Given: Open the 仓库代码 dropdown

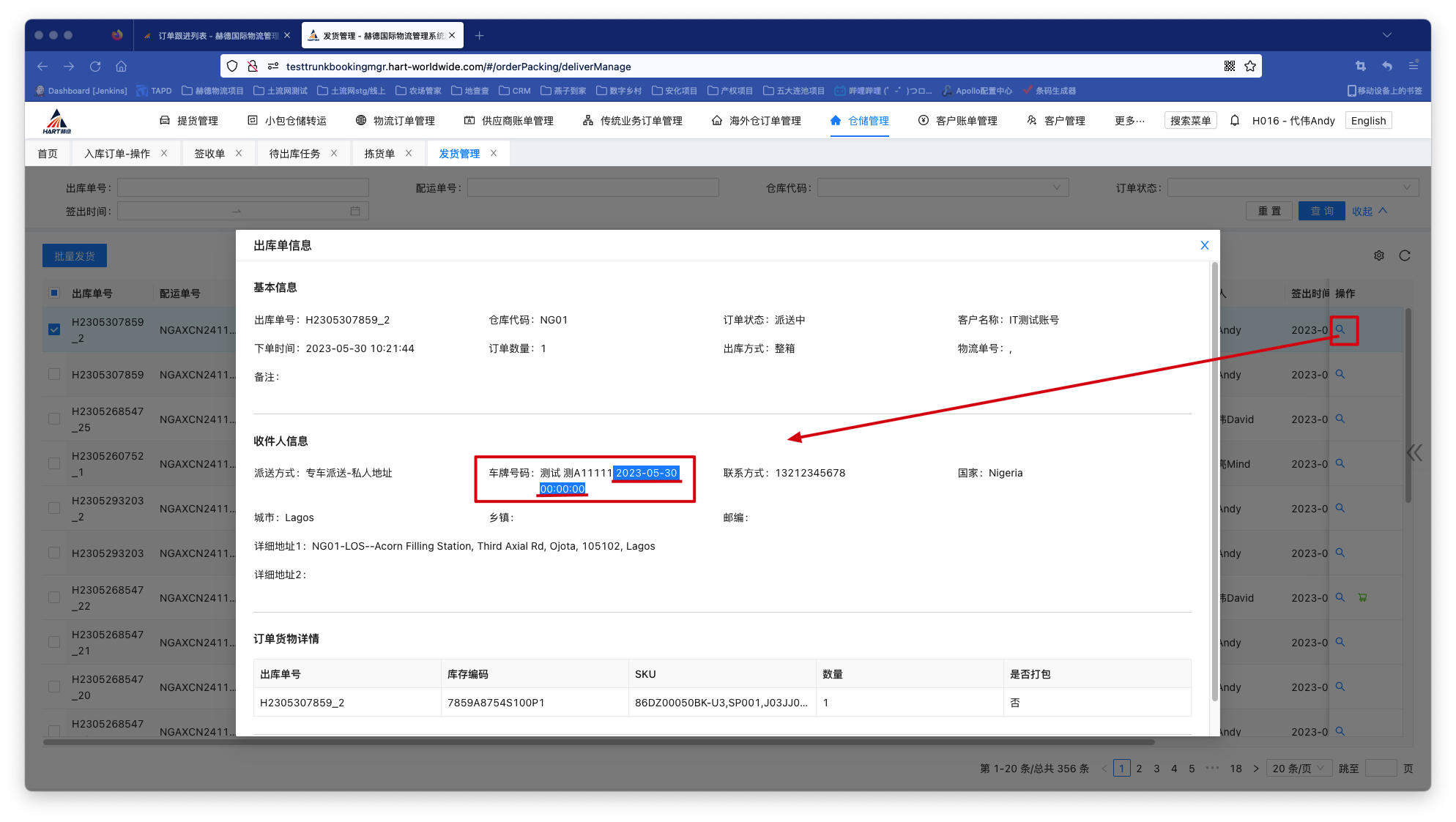Looking at the screenshot, I should (943, 187).
